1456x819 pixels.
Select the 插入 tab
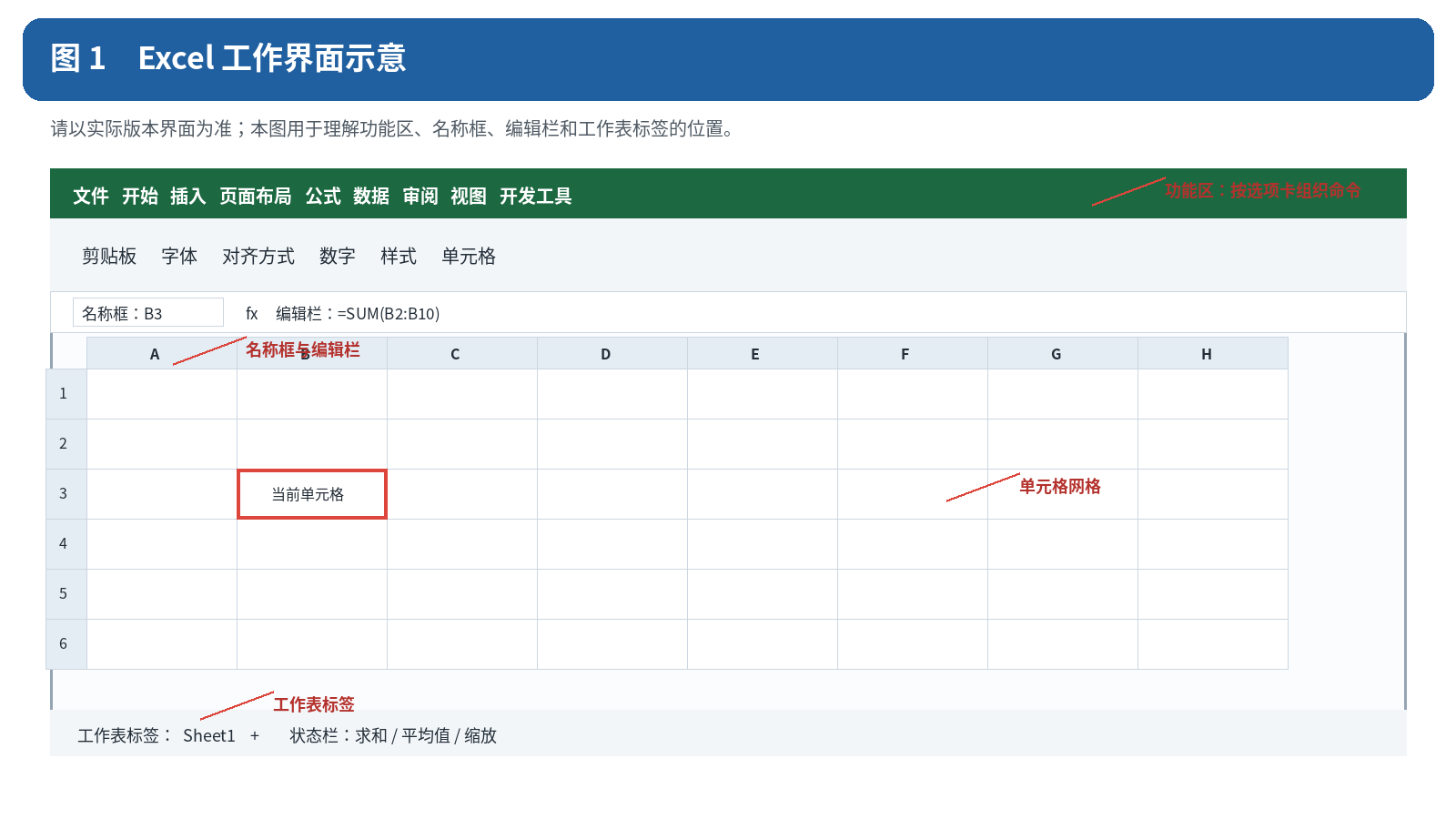188,197
